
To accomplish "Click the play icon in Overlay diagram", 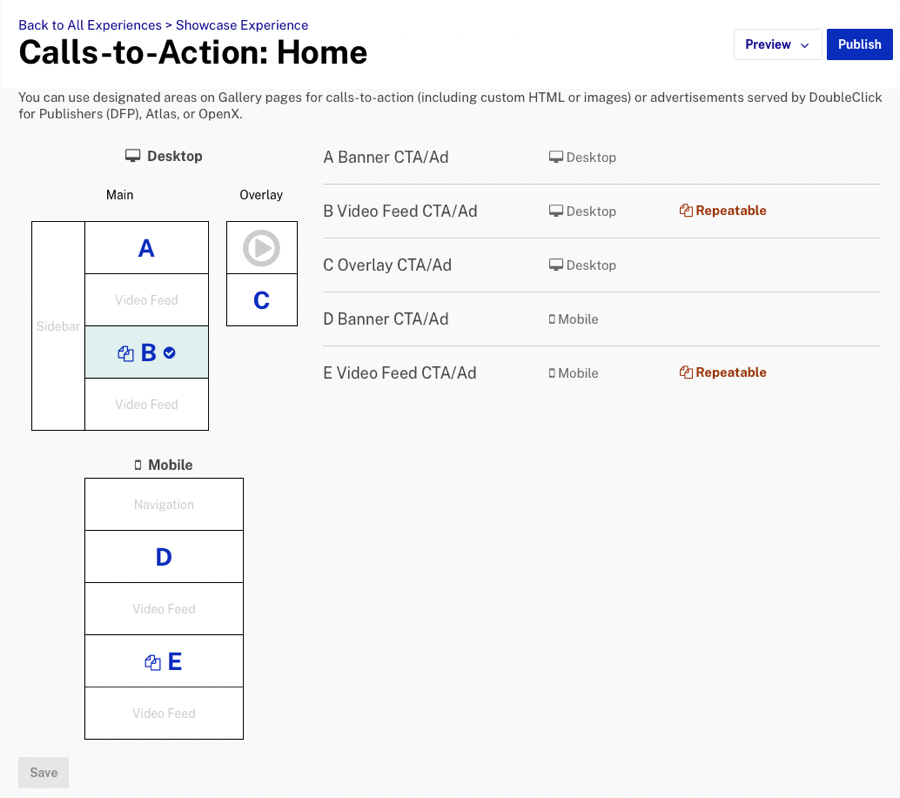I will tap(261, 248).
